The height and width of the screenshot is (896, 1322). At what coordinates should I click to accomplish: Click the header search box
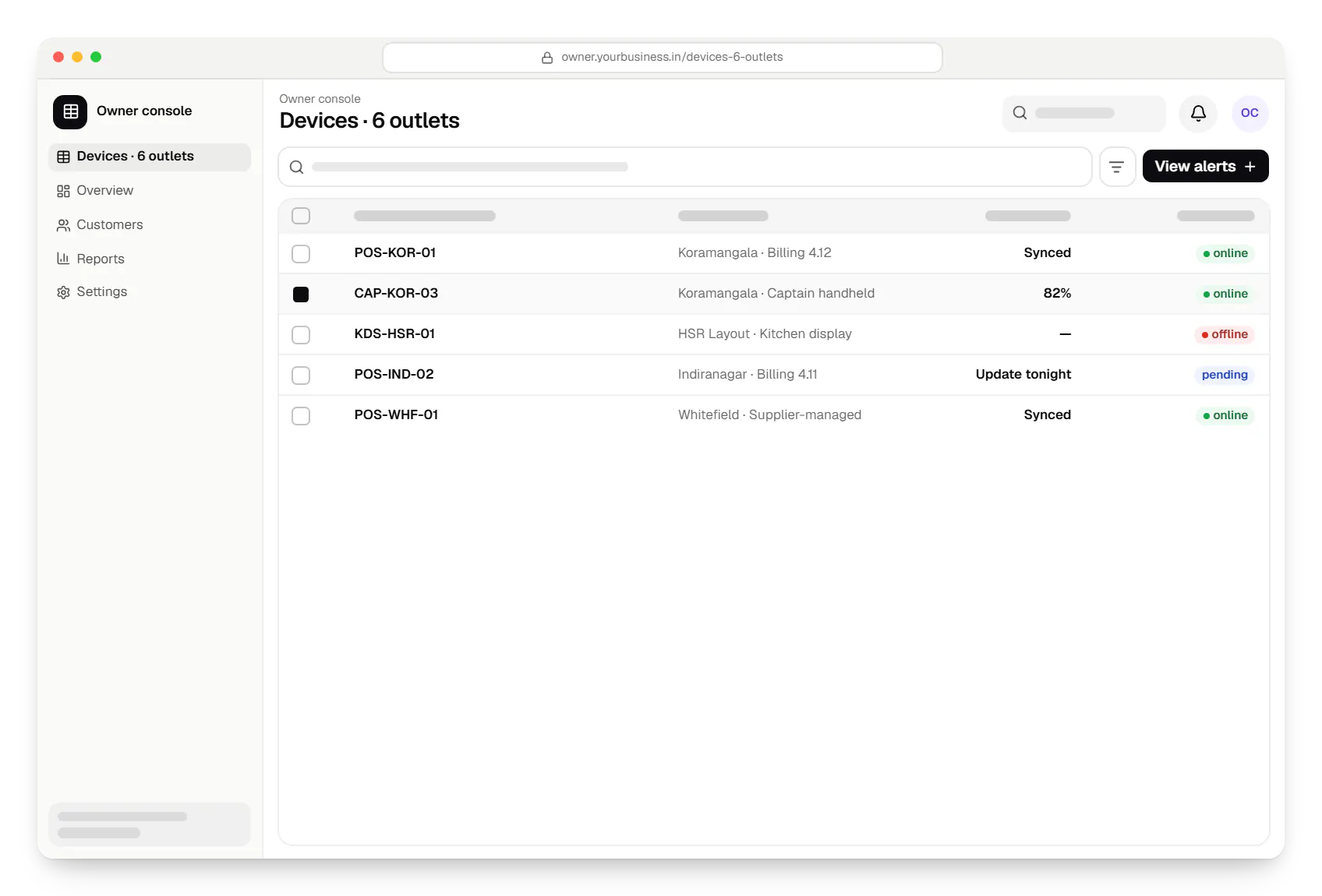(x=1083, y=113)
